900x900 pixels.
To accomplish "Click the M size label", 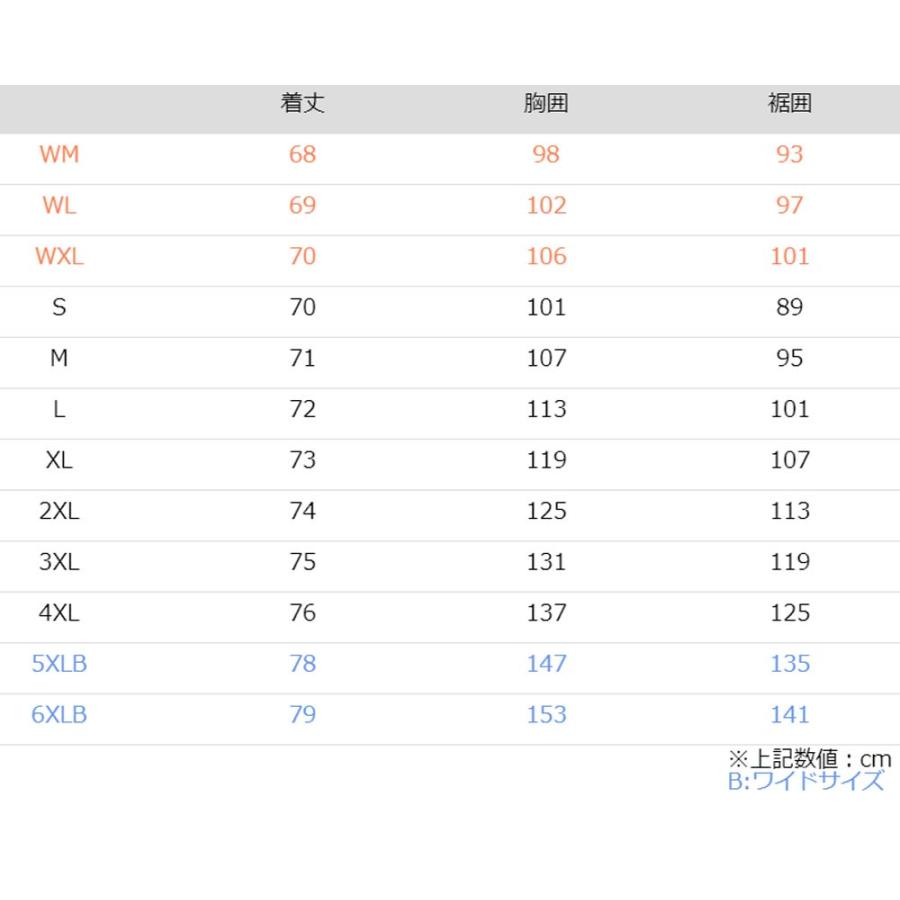I will pos(59,358).
